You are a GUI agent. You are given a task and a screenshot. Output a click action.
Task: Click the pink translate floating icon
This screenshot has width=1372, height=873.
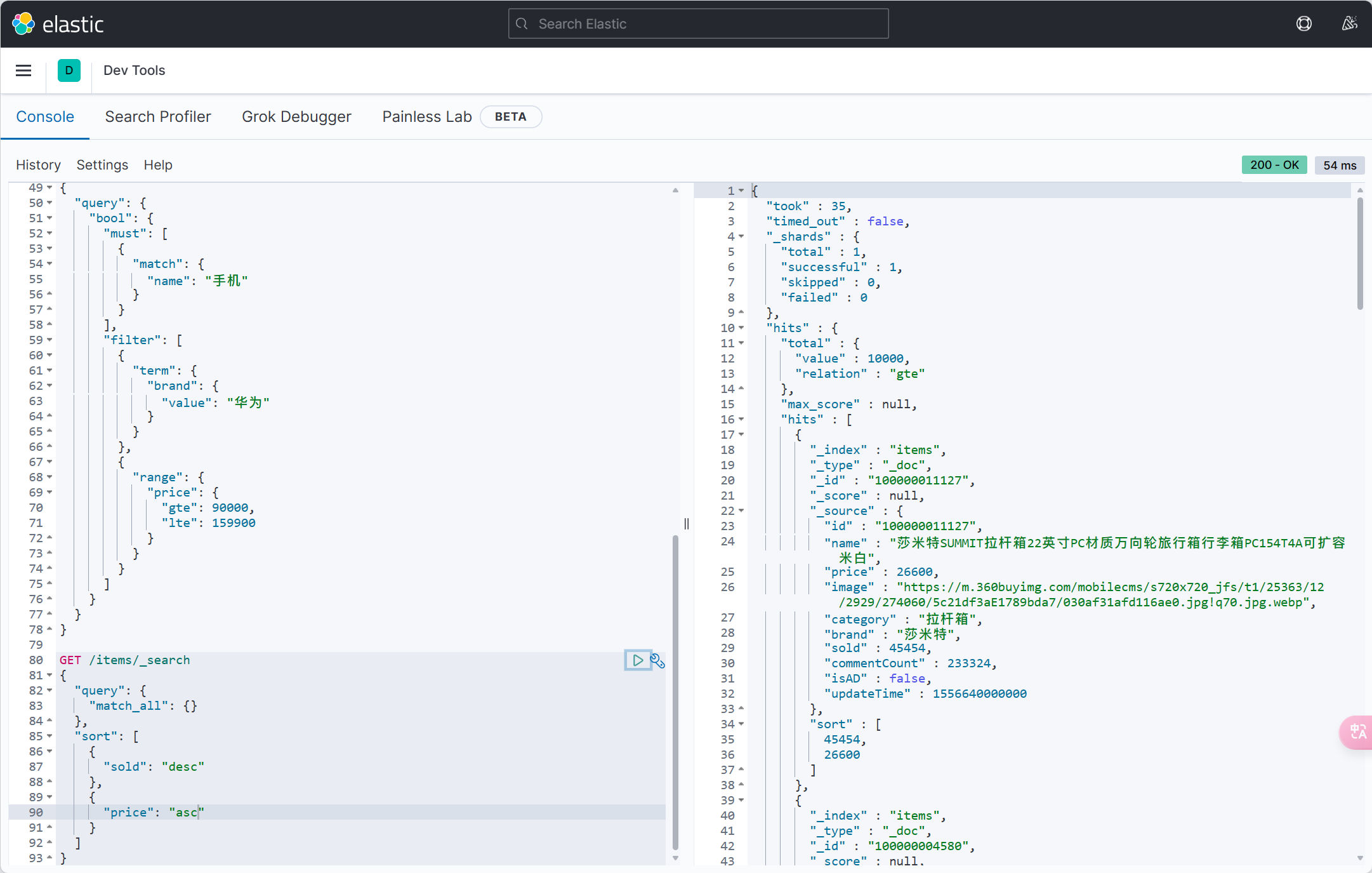click(x=1357, y=732)
